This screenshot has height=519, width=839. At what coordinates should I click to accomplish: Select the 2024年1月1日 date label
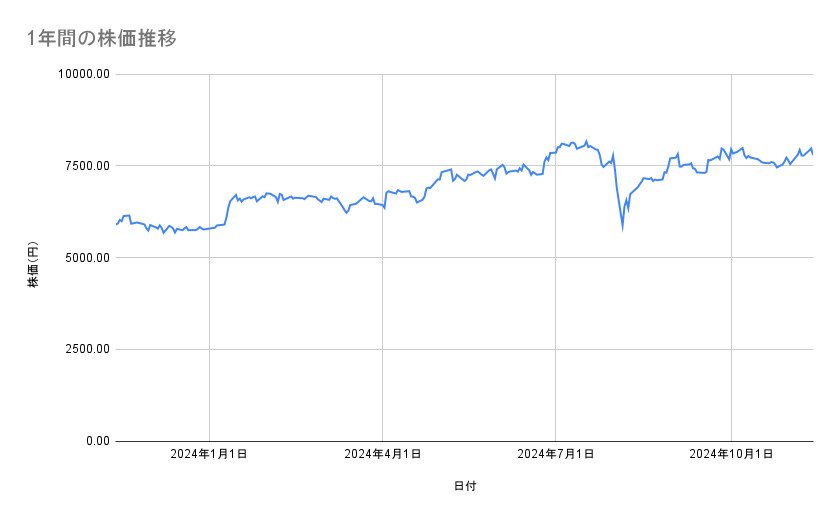click(x=209, y=455)
